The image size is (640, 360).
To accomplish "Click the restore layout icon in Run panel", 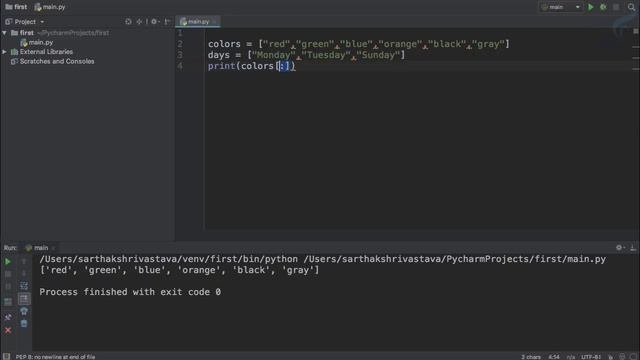I will [8, 302].
